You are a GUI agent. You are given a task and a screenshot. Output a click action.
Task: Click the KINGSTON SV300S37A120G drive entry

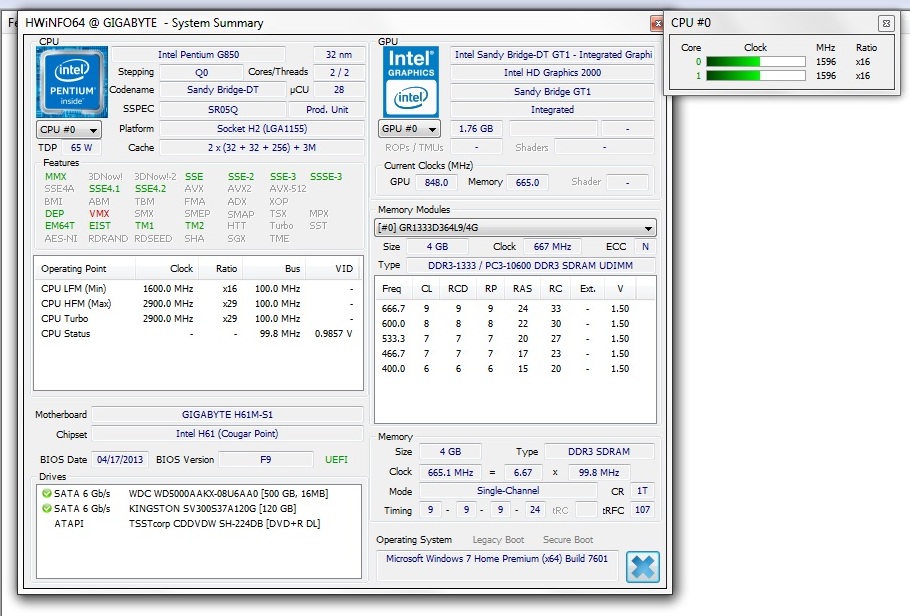(x=212, y=509)
